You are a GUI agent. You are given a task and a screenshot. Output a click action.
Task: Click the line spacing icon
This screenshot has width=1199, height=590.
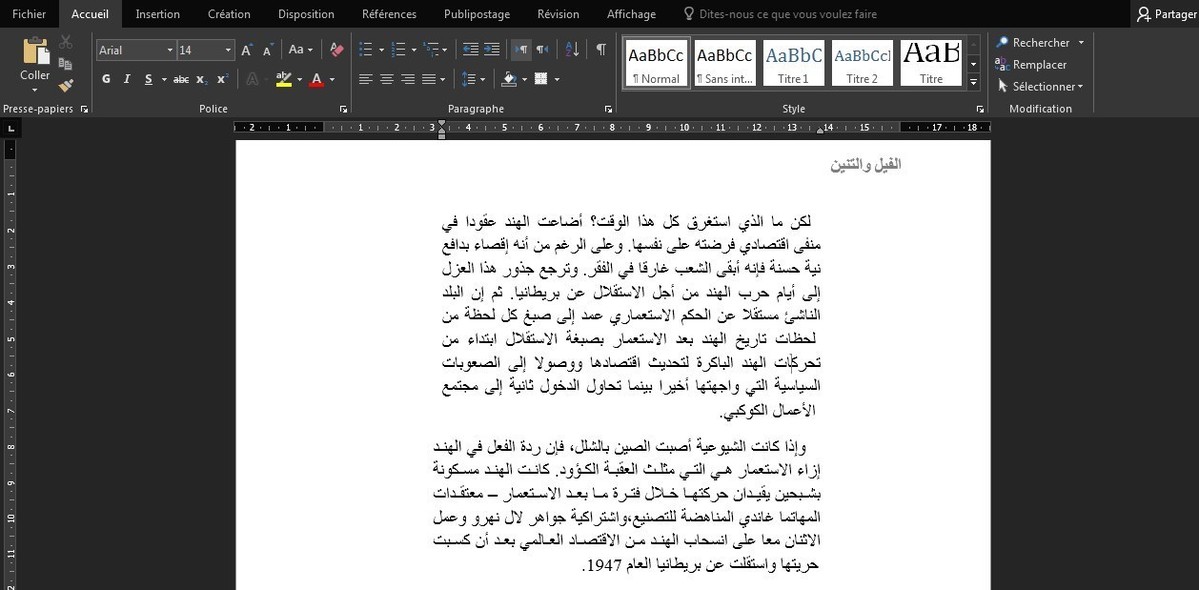point(468,79)
